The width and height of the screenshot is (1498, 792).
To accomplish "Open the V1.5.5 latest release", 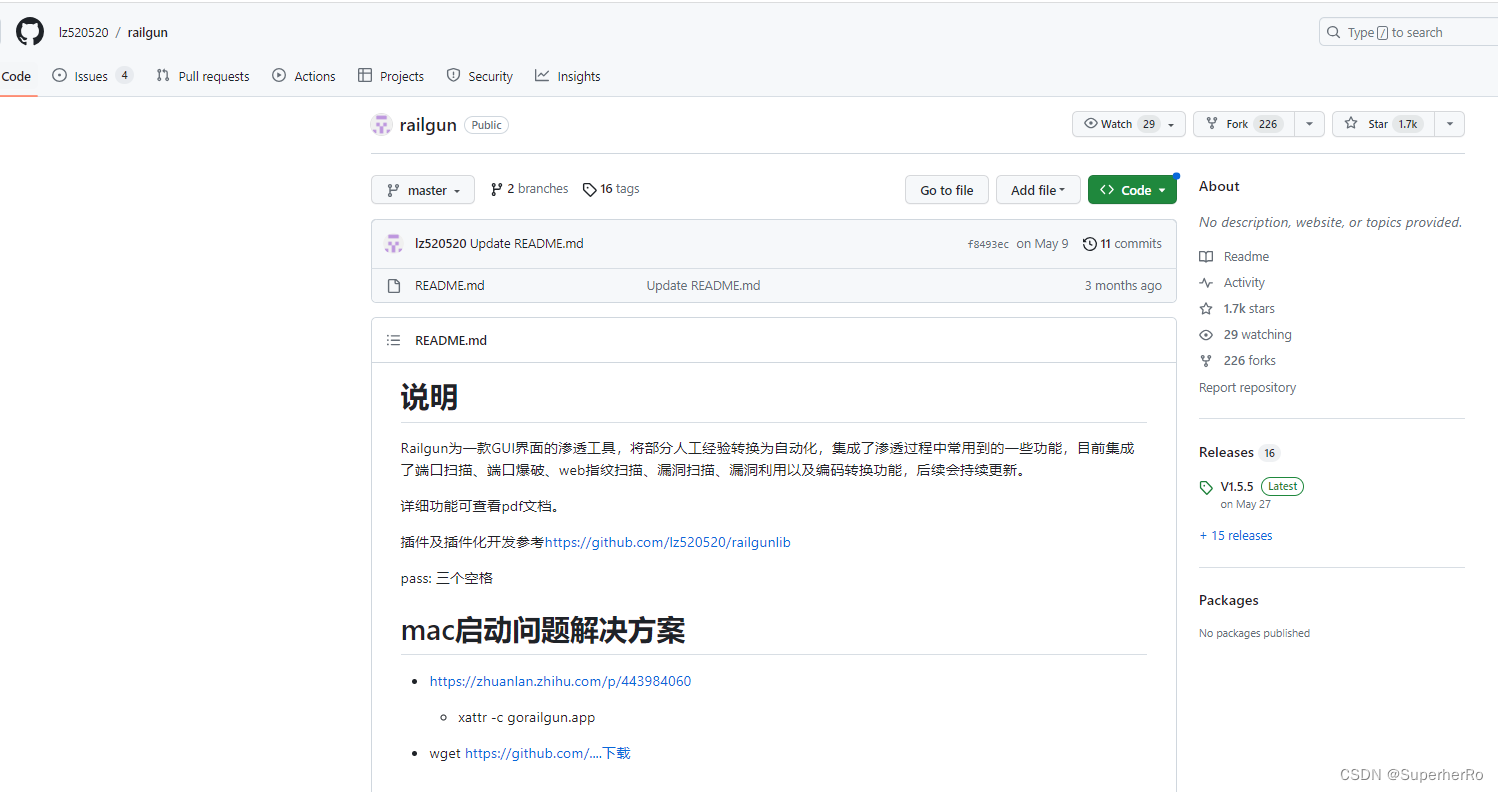I will [x=1238, y=486].
